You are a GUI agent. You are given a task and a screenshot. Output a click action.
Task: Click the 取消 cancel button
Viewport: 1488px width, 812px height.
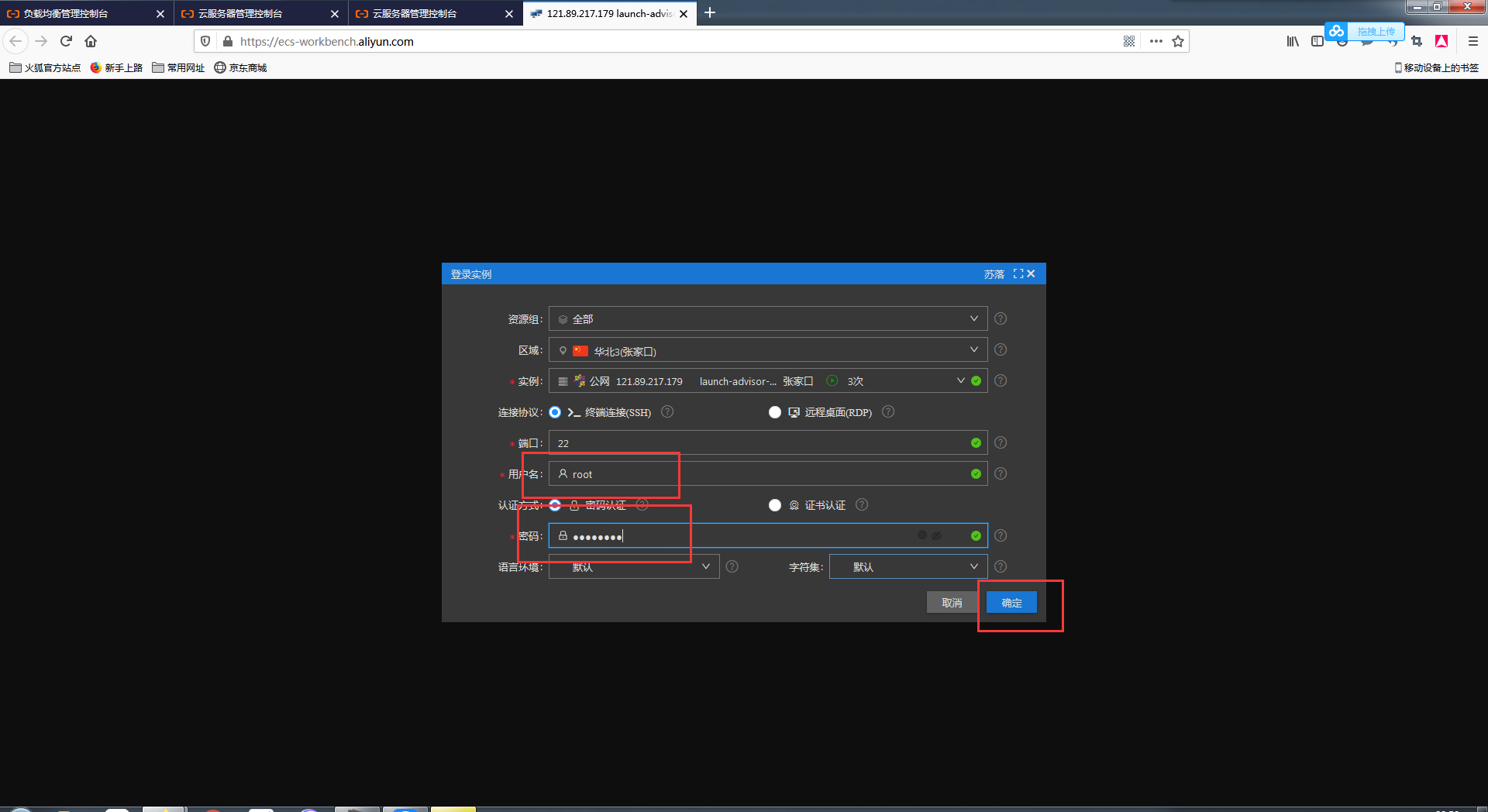(952, 603)
